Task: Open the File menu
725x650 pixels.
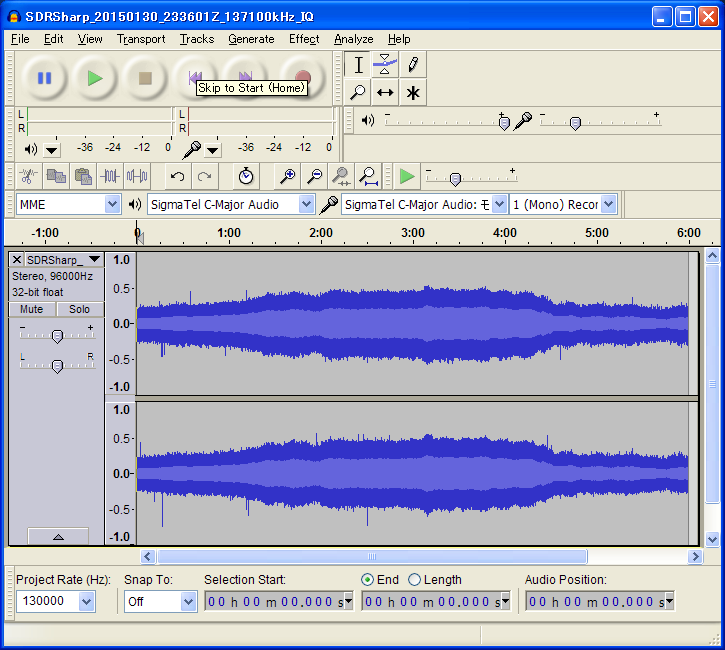Action: coord(20,39)
